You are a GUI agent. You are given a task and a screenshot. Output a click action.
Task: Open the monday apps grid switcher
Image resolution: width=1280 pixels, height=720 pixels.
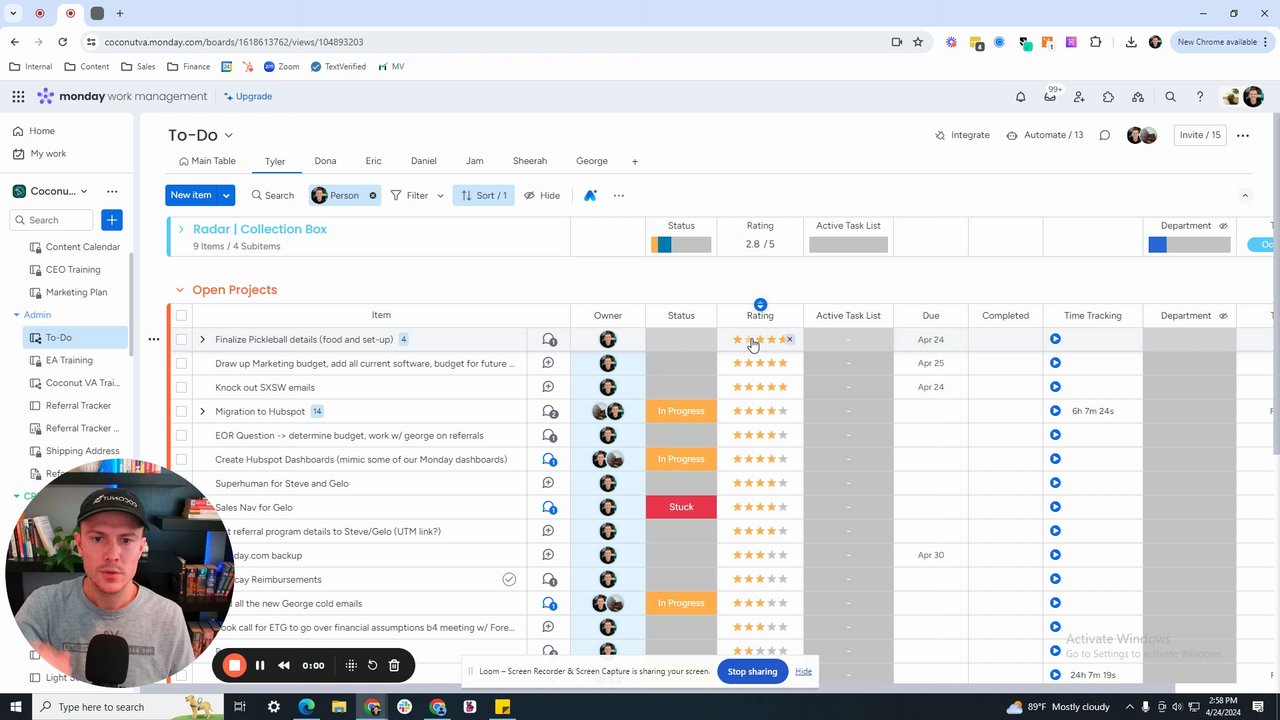coord(18,96)
